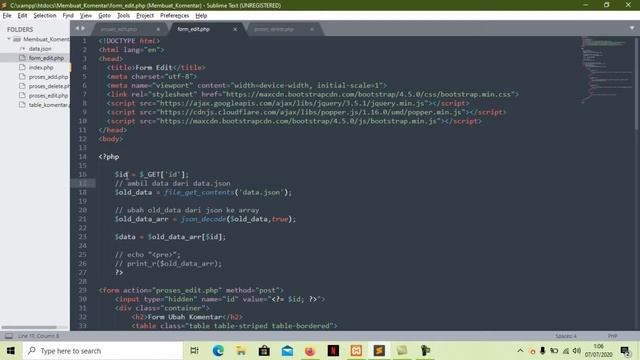Image resolution: width=640 pixels, height=360 pixels.
Task: Close the third tab, right of form_edit.php
Action: point(312,29)
